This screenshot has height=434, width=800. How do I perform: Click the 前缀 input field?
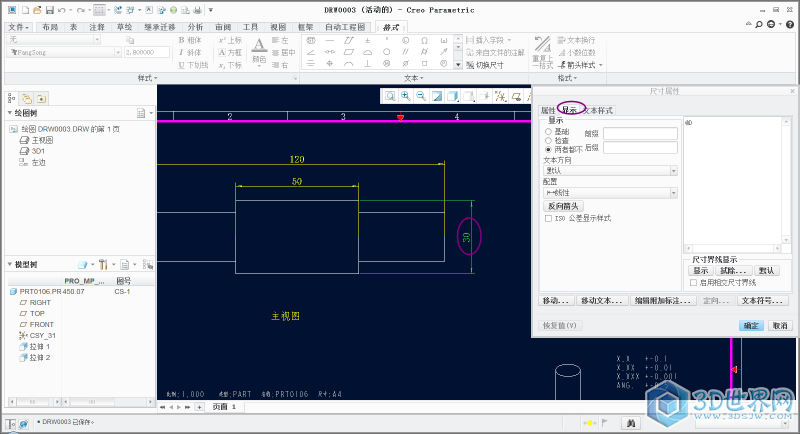point(640,133)
